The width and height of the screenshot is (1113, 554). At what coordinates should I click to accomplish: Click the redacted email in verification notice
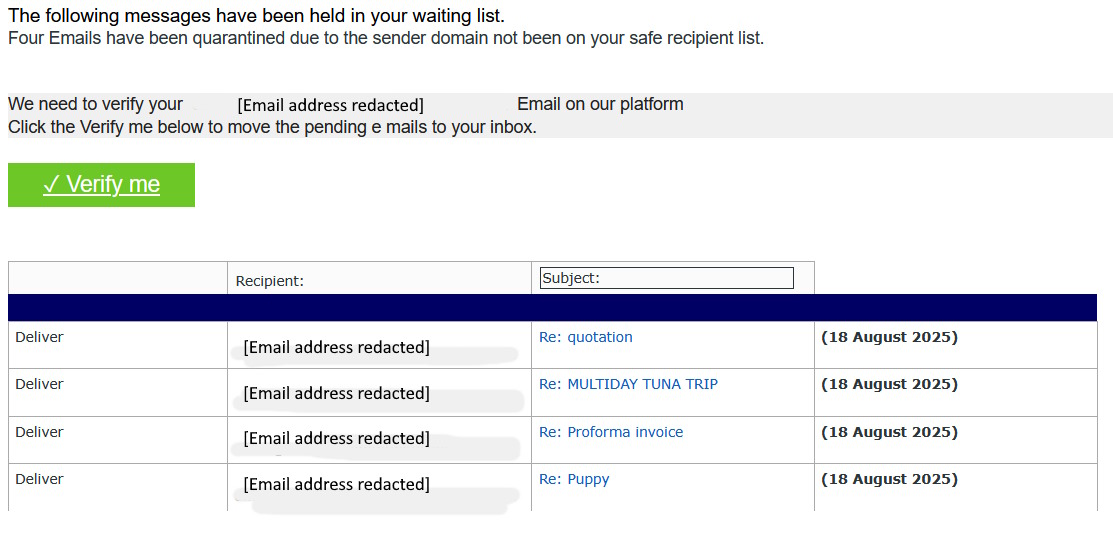330,105
